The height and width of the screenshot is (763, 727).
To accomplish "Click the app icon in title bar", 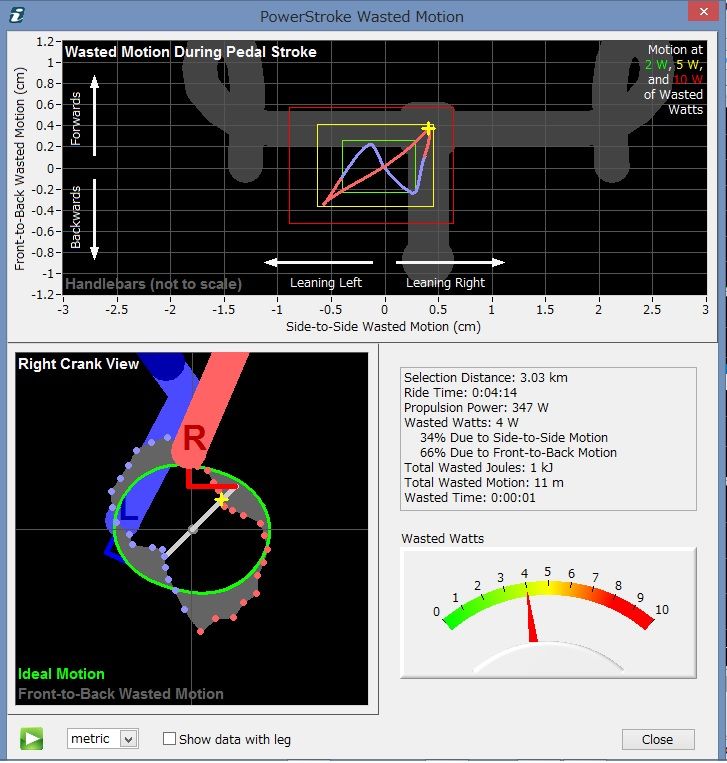I will [17, 16].
